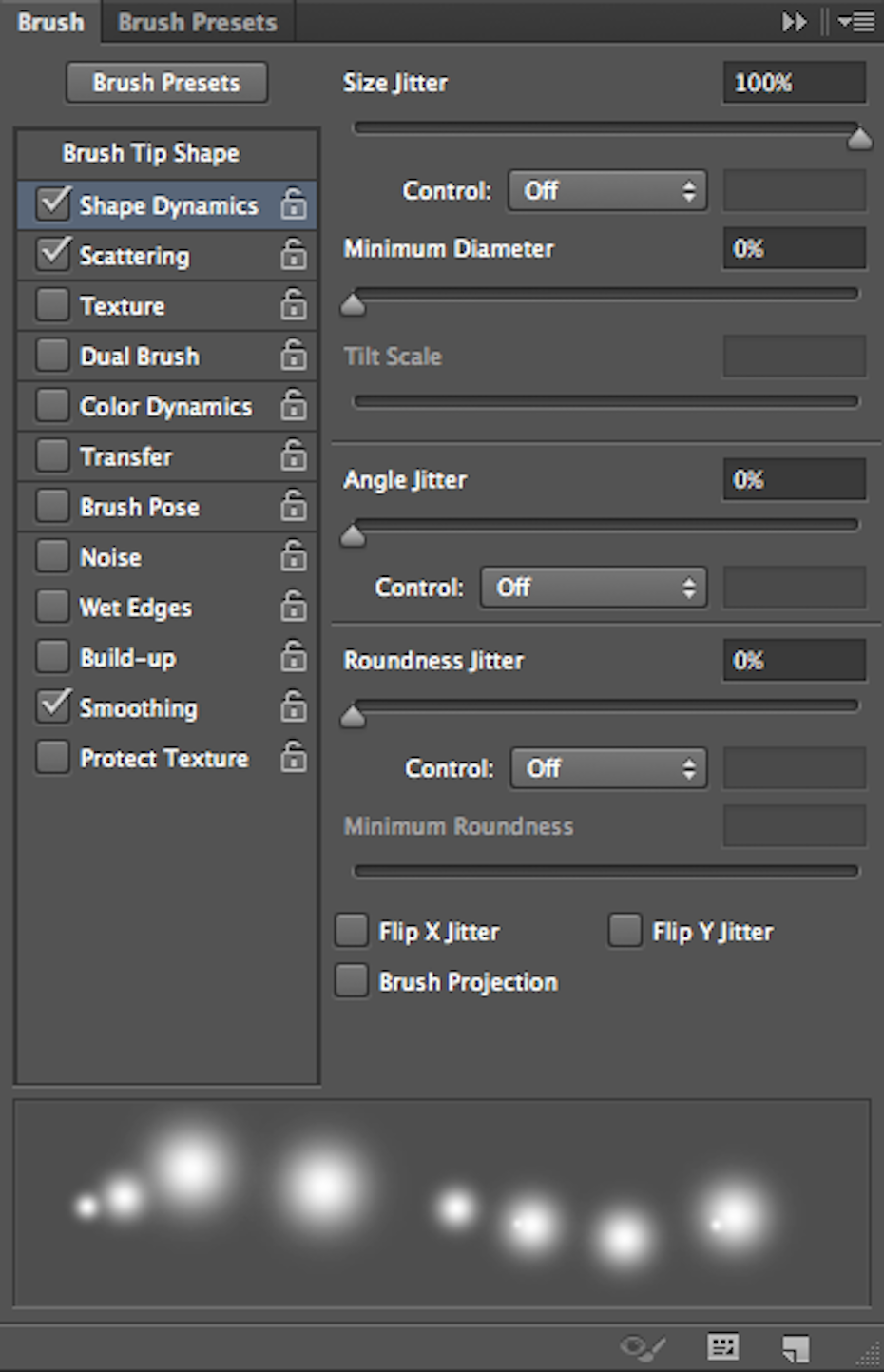
Task: Enable the Flip X Jitter checkbox
Action: click(351, 930)
